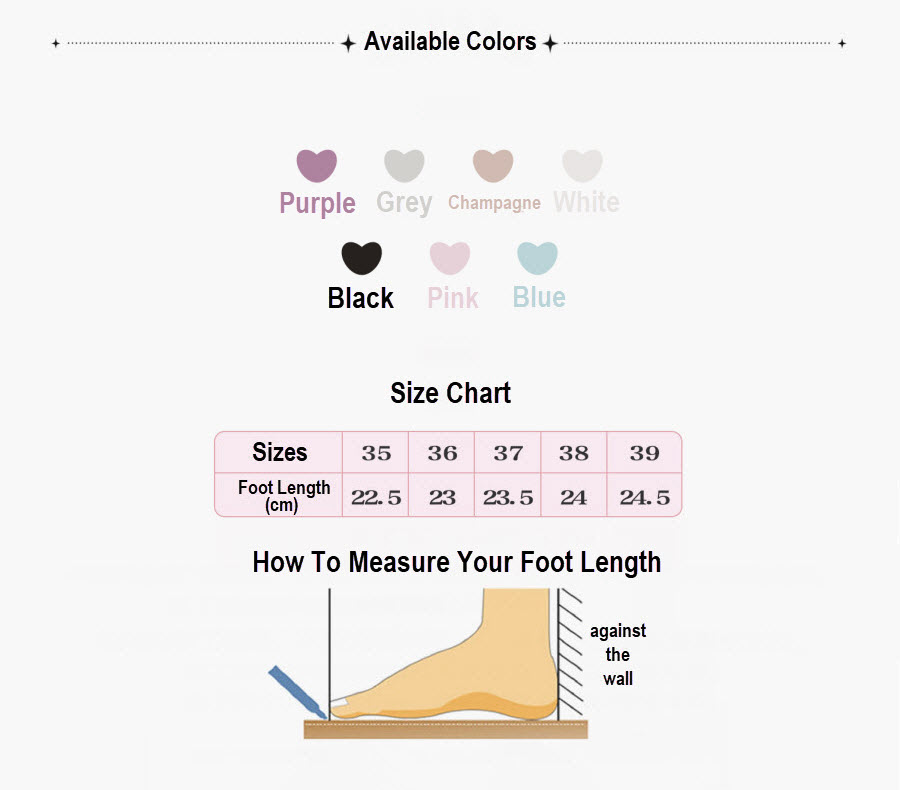Click the pink heart icon

click(x=449, y=258)
